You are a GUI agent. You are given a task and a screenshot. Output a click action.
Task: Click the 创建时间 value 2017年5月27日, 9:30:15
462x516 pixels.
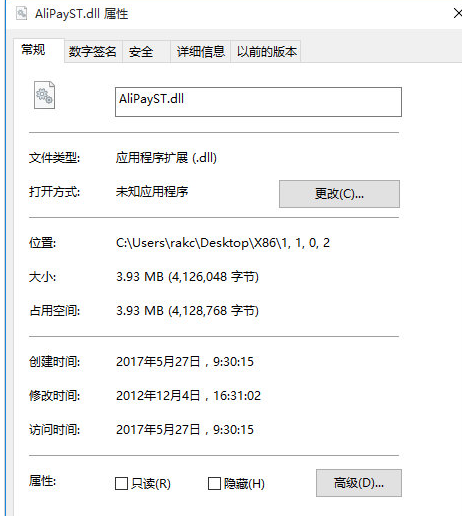coord(185,362)
